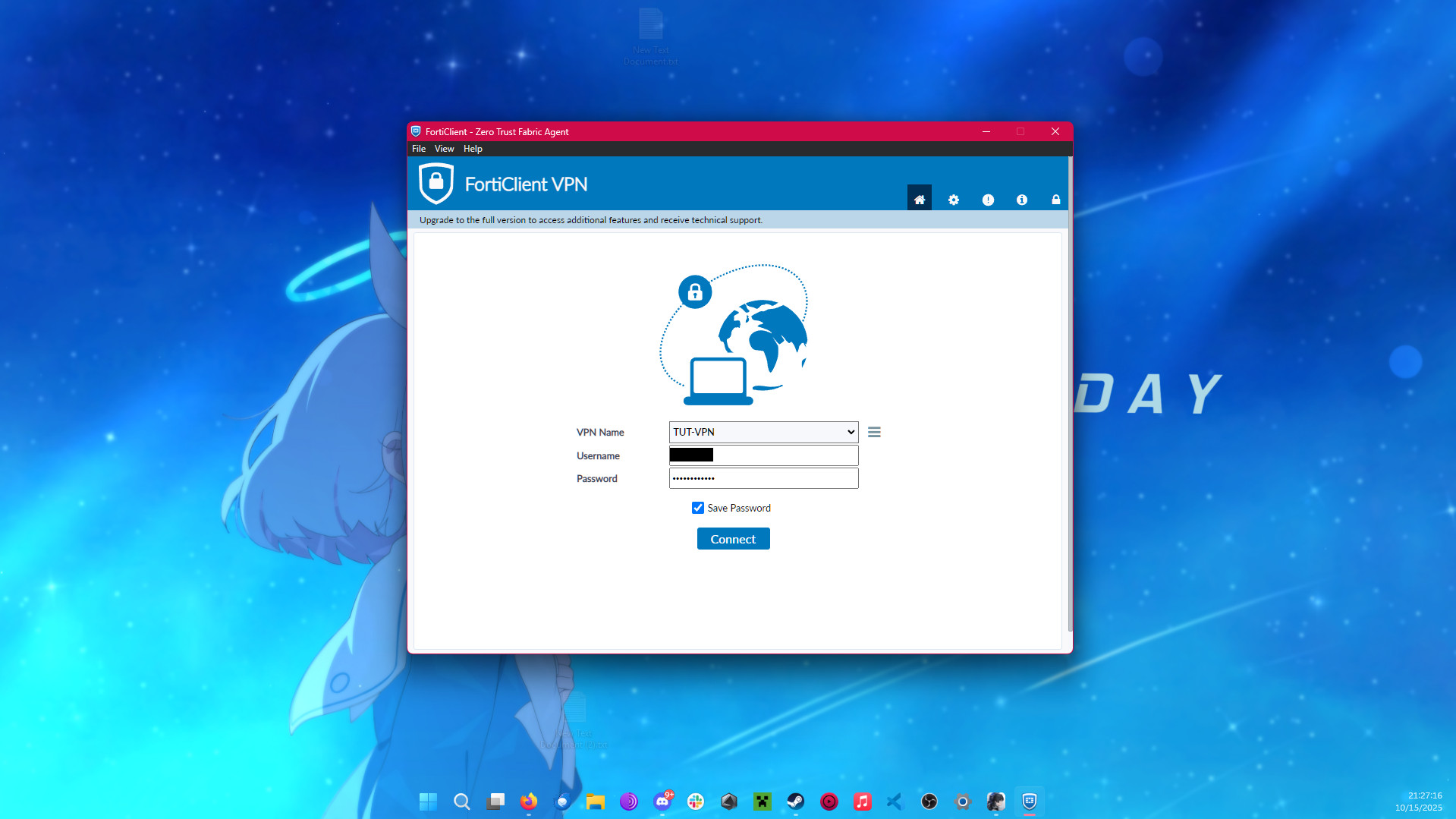Click the FortiClient shield logo
The width and height of the screenshot is (1456, 819).
point(436,184)
